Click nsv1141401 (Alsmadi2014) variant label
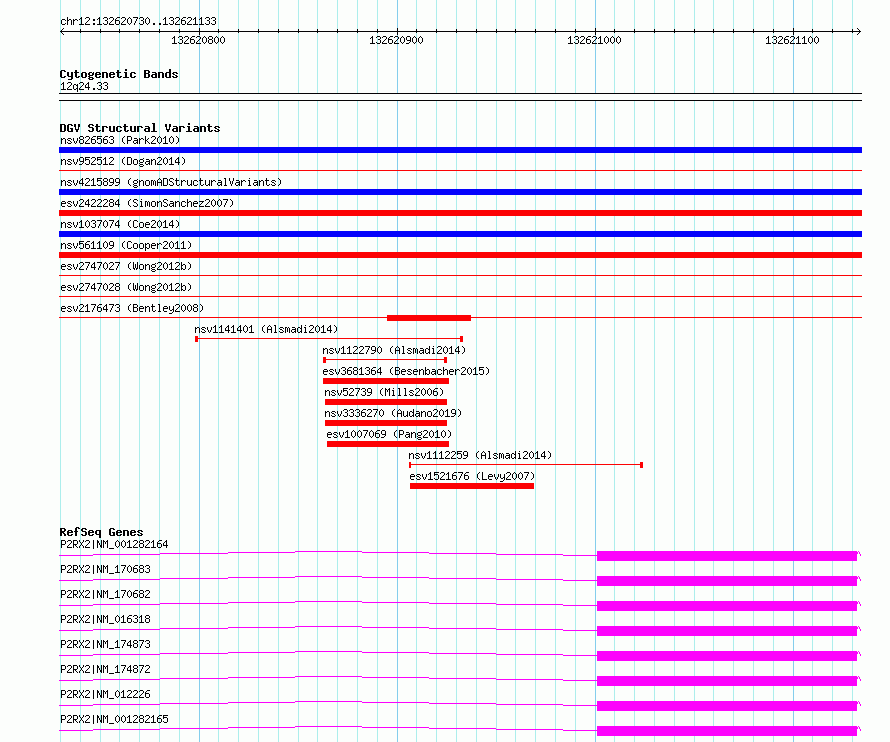Image resolution: width=890 pixels, height=742 pixels. (266, 329)
